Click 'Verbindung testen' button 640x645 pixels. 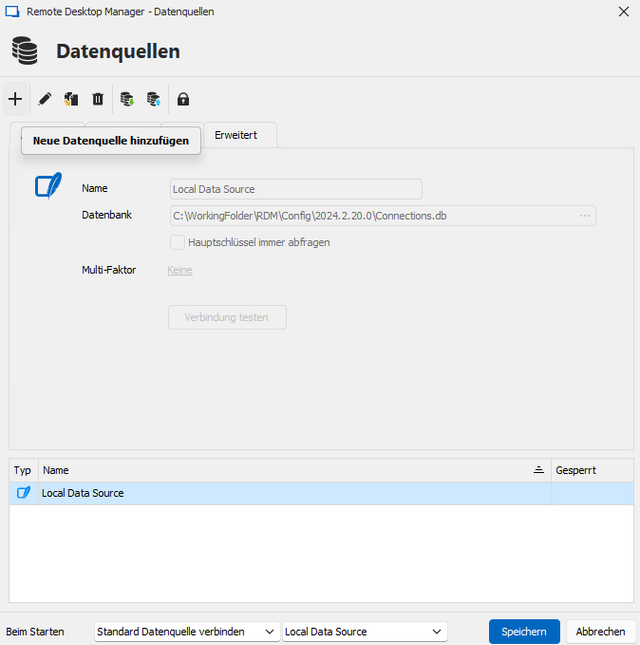tap(227, 317)
